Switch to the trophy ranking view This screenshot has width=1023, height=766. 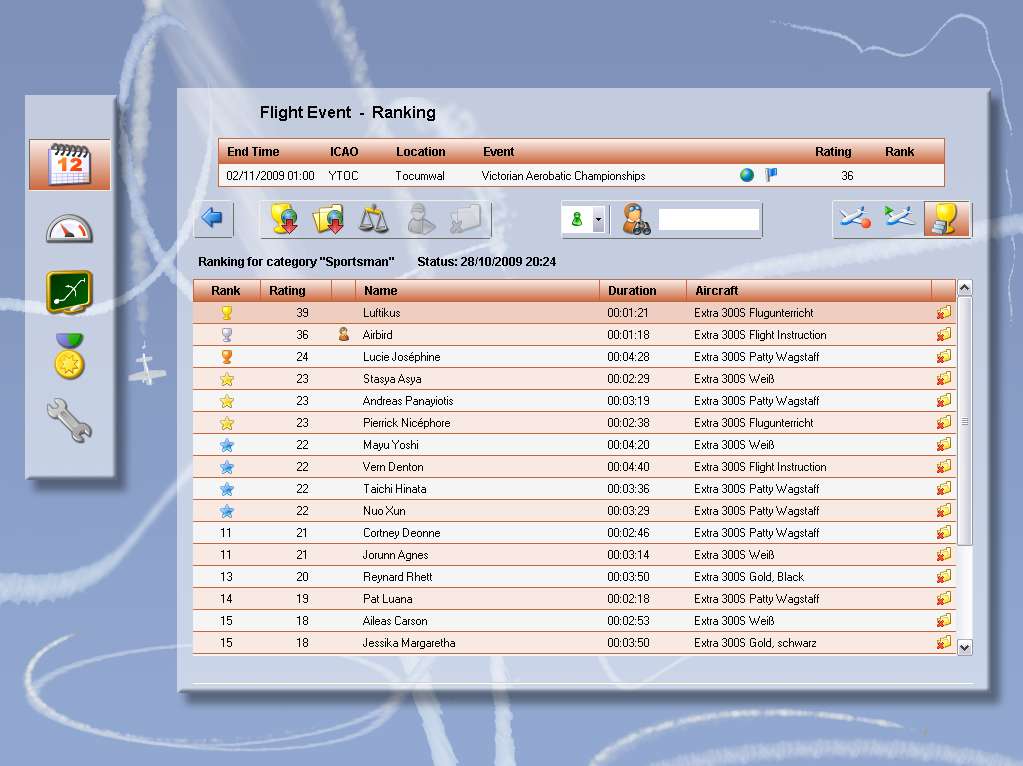point(946,219)
